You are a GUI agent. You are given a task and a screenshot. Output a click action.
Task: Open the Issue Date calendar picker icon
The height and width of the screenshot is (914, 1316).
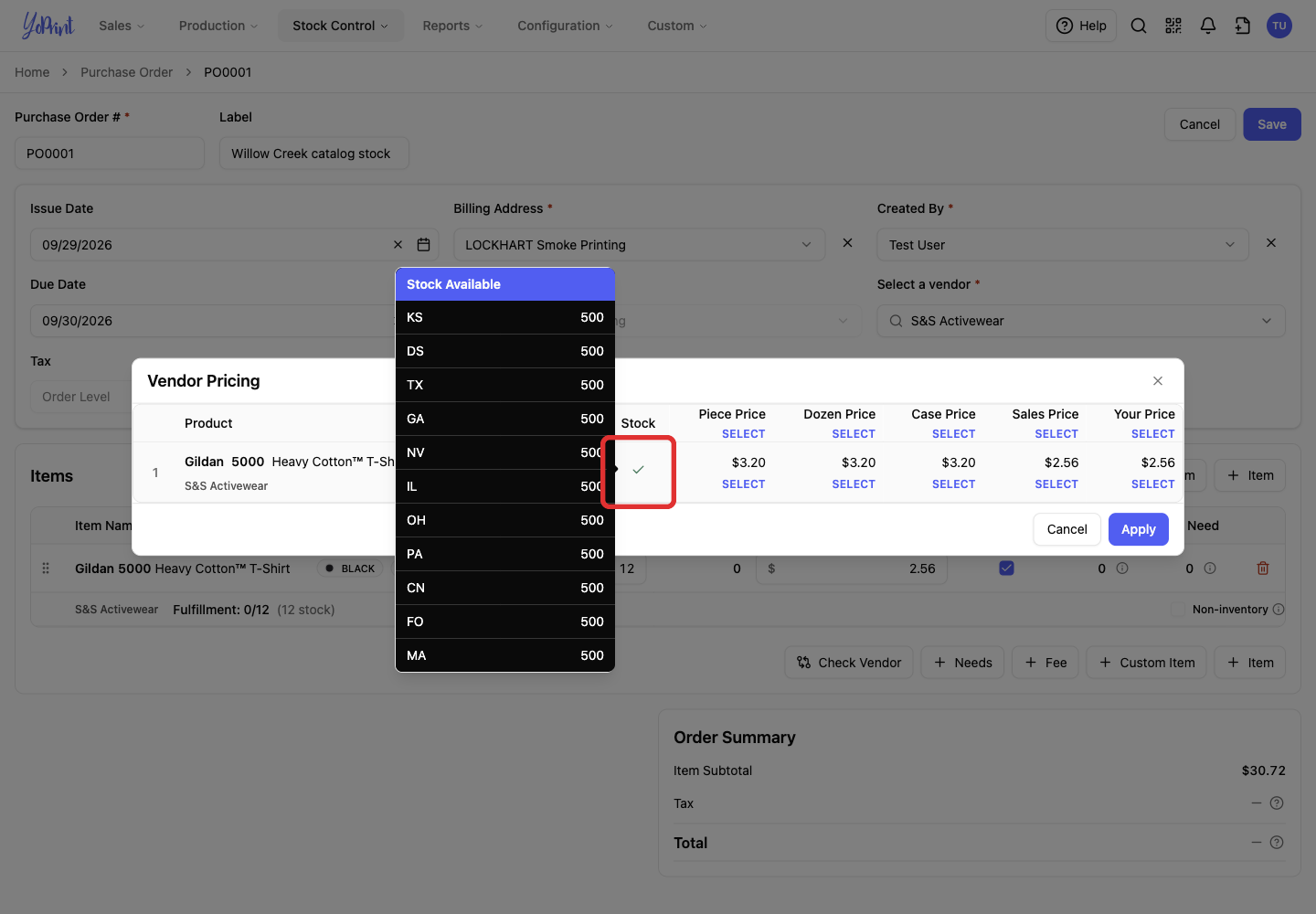click(x=423, y=245)
